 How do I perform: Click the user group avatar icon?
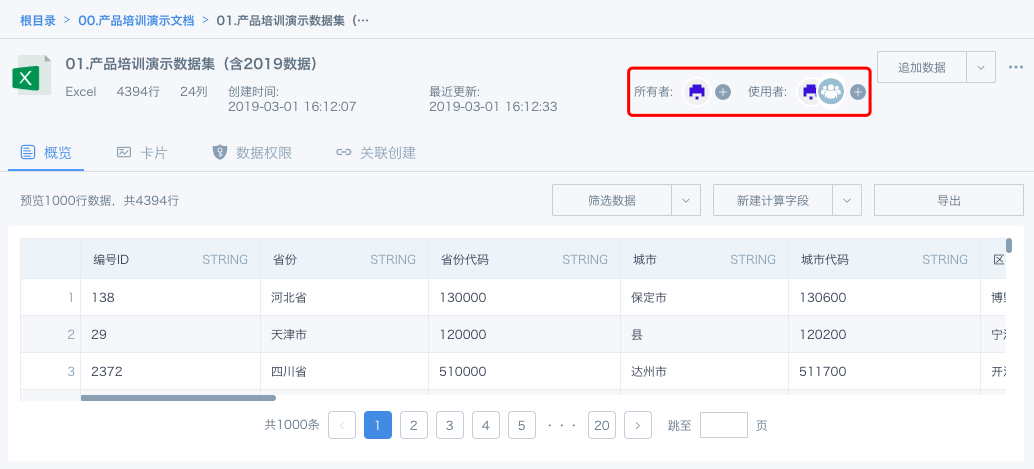pyautogui.click(x=831, y=92)
